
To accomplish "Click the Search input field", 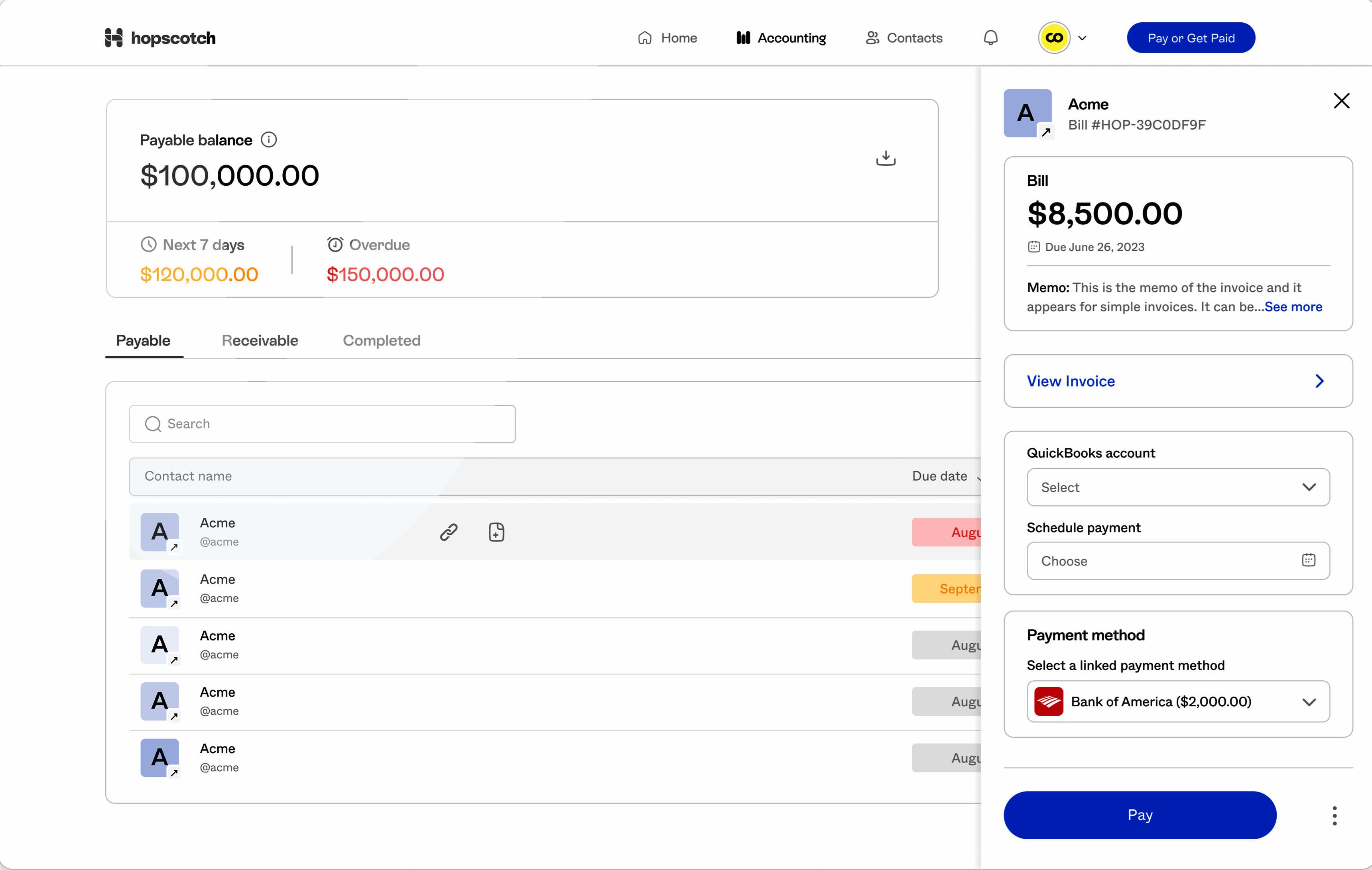I will point(322,424).
